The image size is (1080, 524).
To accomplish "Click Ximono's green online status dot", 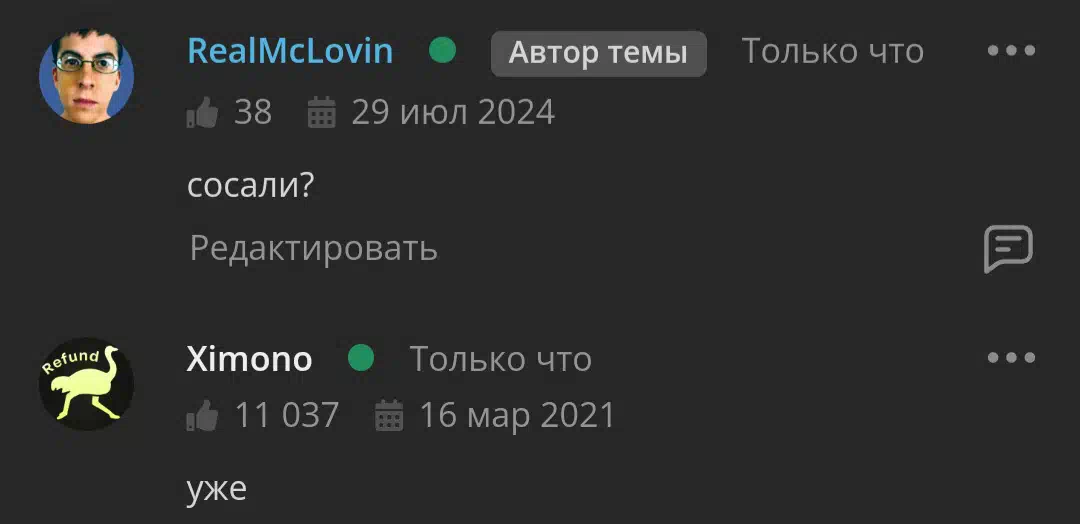I will coord(361,358).
